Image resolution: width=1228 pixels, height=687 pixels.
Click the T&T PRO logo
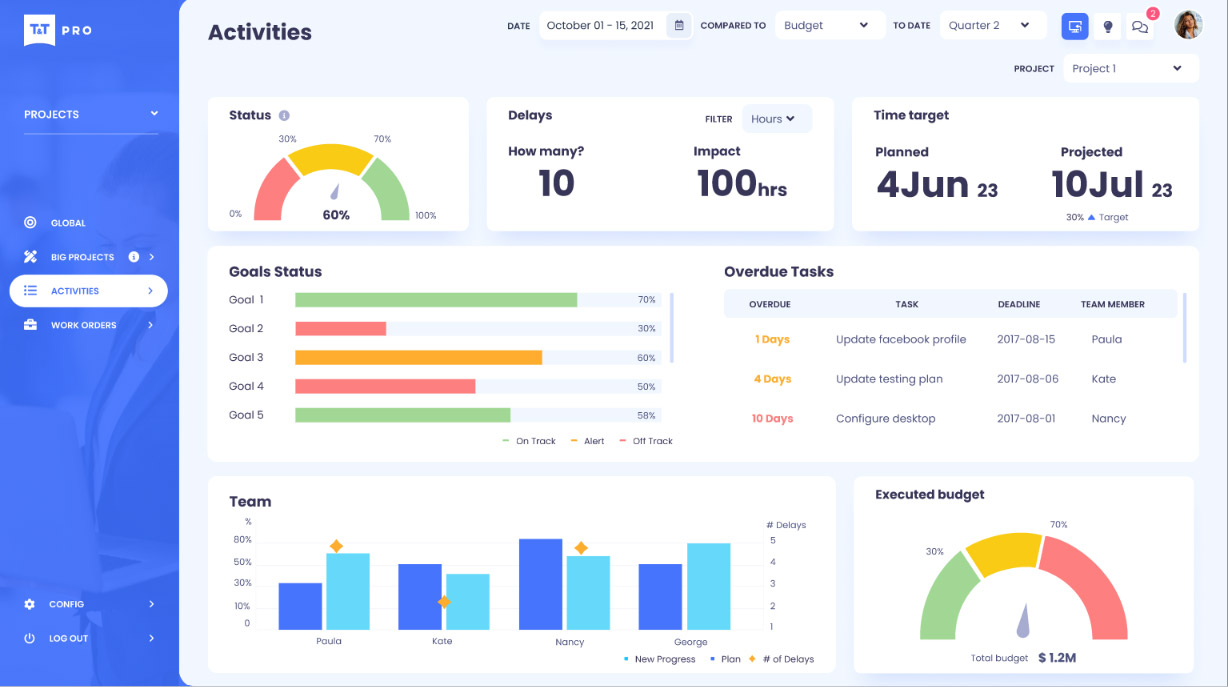pos(58,30)
